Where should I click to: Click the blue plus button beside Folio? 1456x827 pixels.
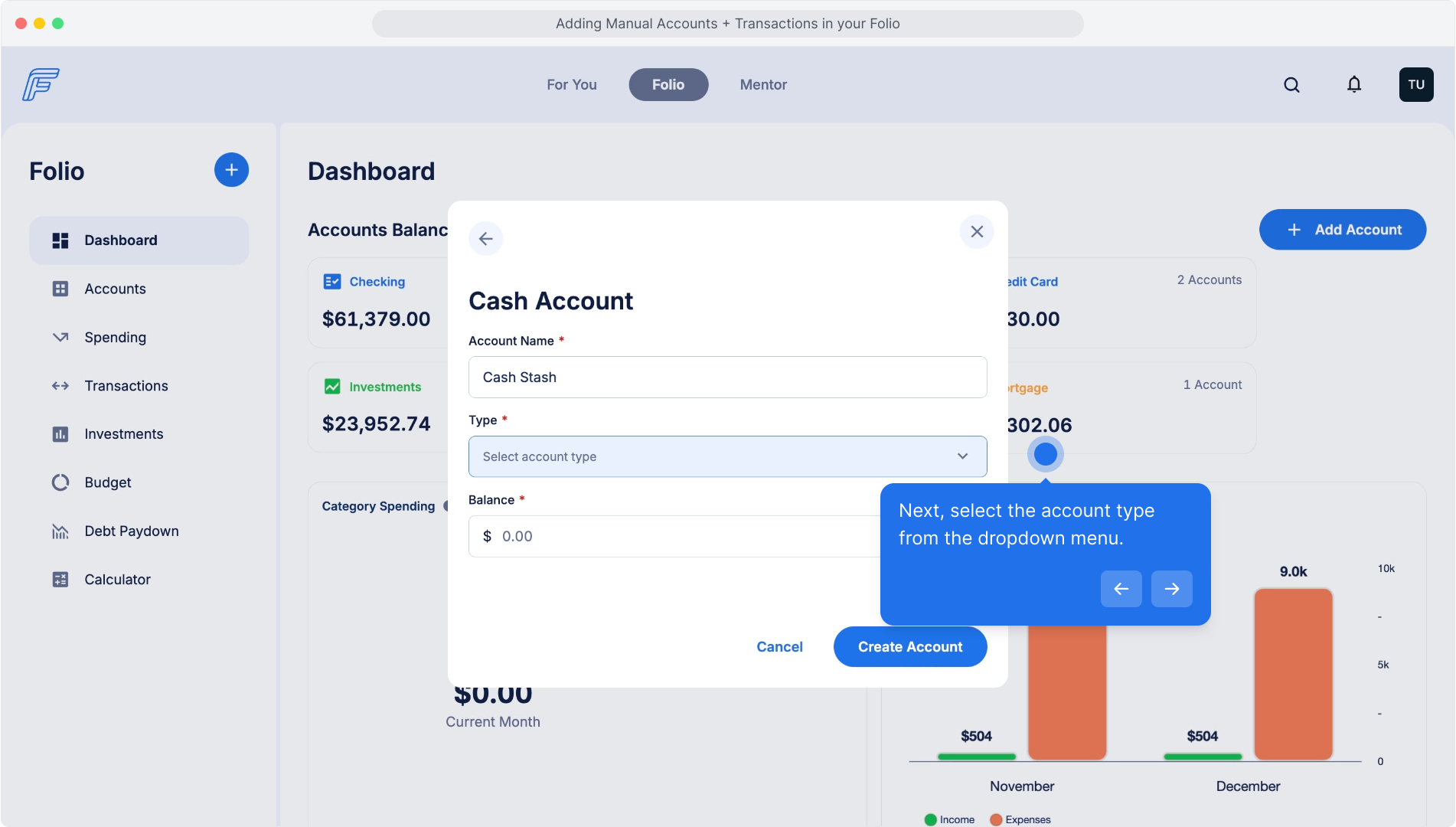231,170
